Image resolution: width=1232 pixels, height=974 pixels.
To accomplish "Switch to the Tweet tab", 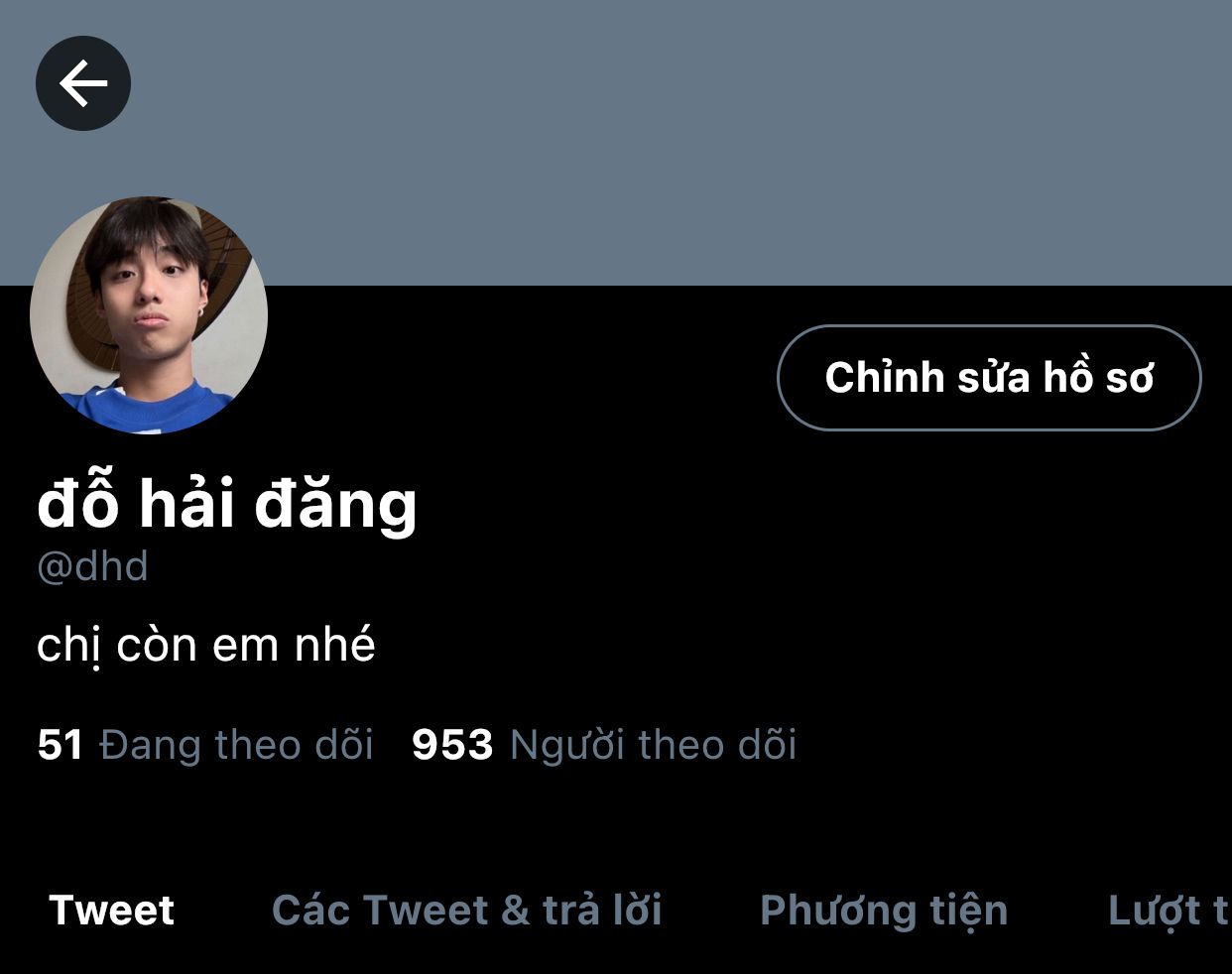I will 111,910.
